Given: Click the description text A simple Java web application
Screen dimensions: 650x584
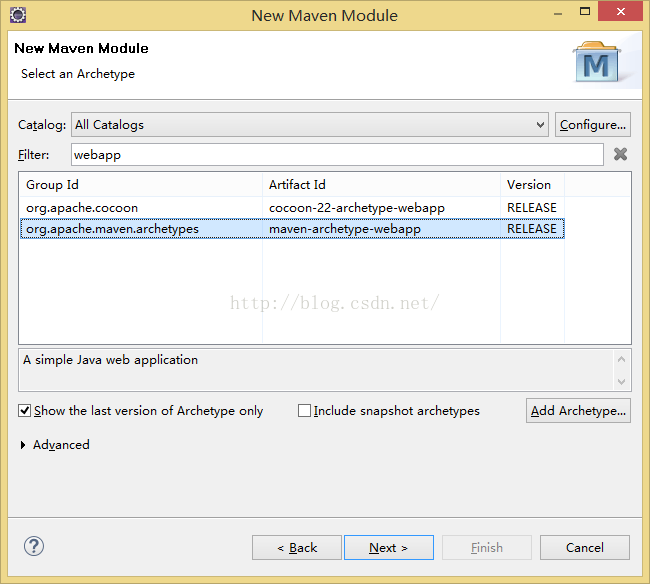Looking at the screenshot, I should point(110,360).
